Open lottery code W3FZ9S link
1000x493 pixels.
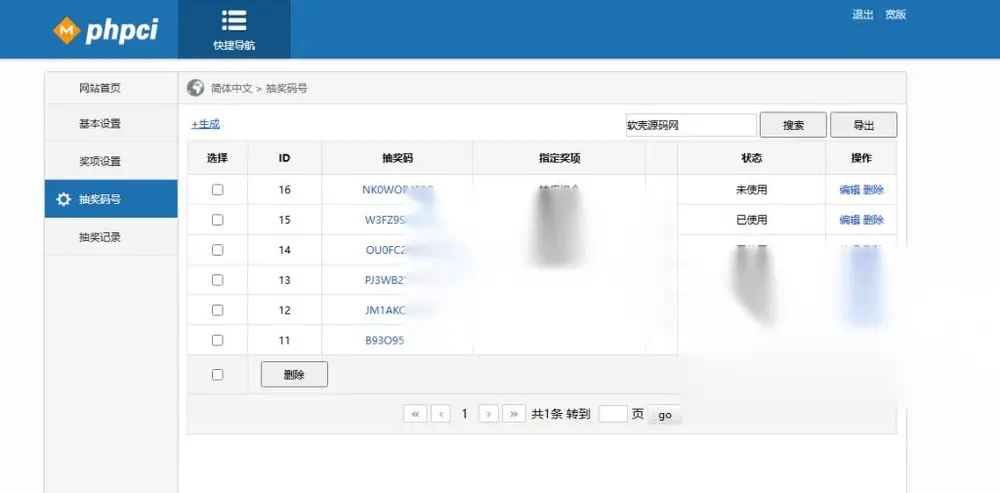point(386,219)
